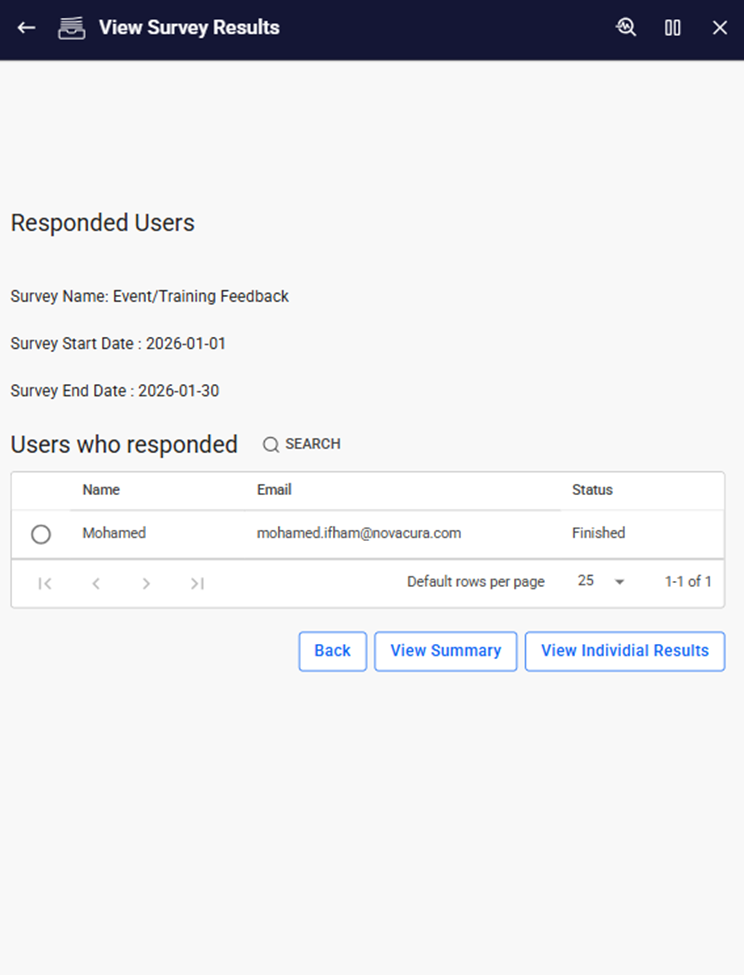This screenshot has height=975, width=744.
Task: Sort by the Email column header
Action: (x=274, y=490)
